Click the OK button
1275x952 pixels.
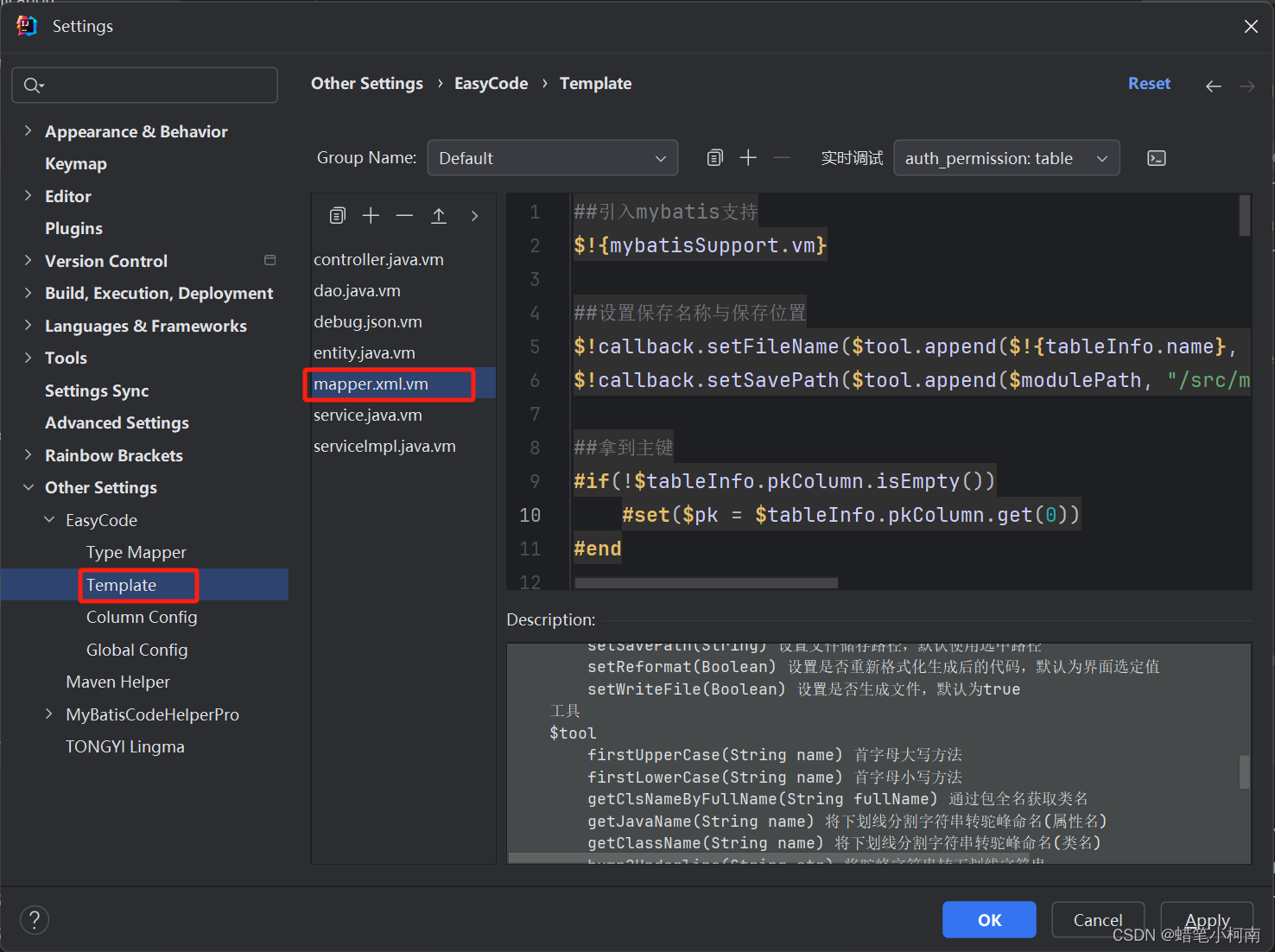click(989, 919)
